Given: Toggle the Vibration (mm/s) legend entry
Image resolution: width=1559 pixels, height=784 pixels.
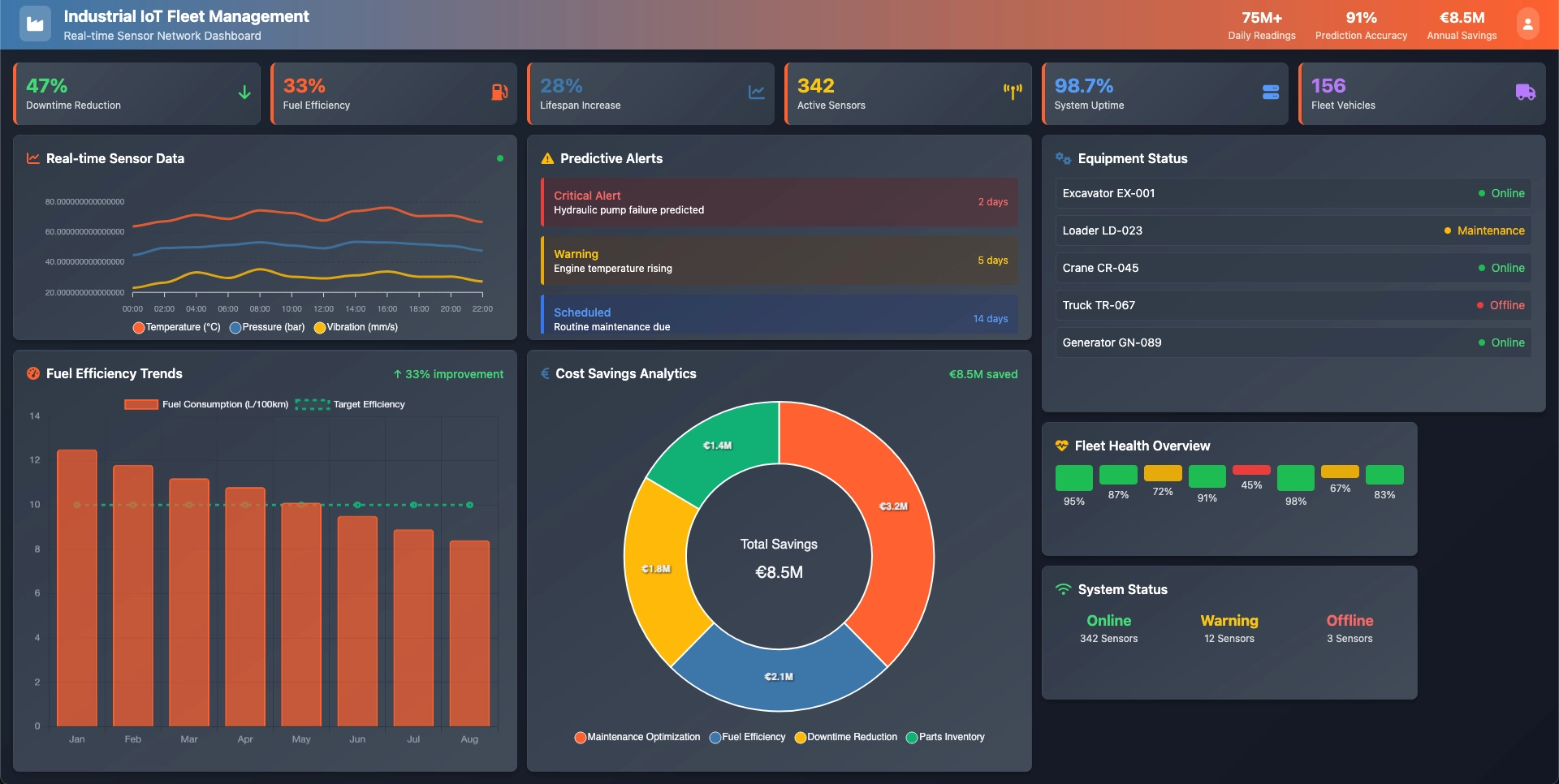Looking at the screenshot, I should point(356,327).
